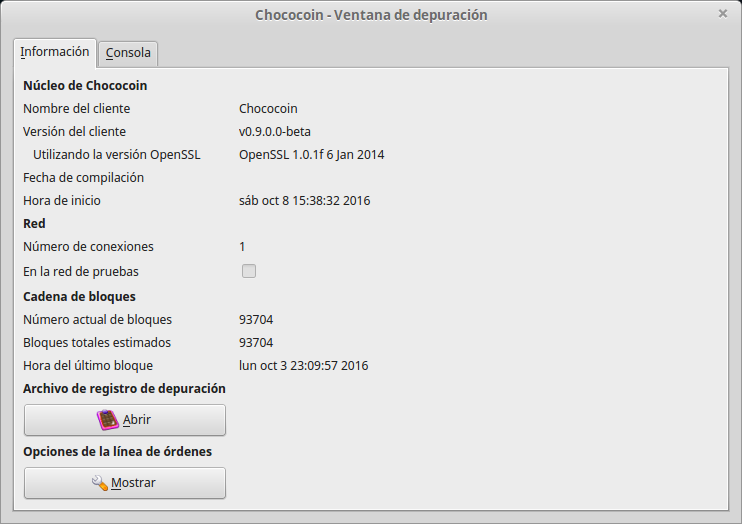Switch to the Consola tab
This screenshot has height=524, width=742.
tap(128, 53)
